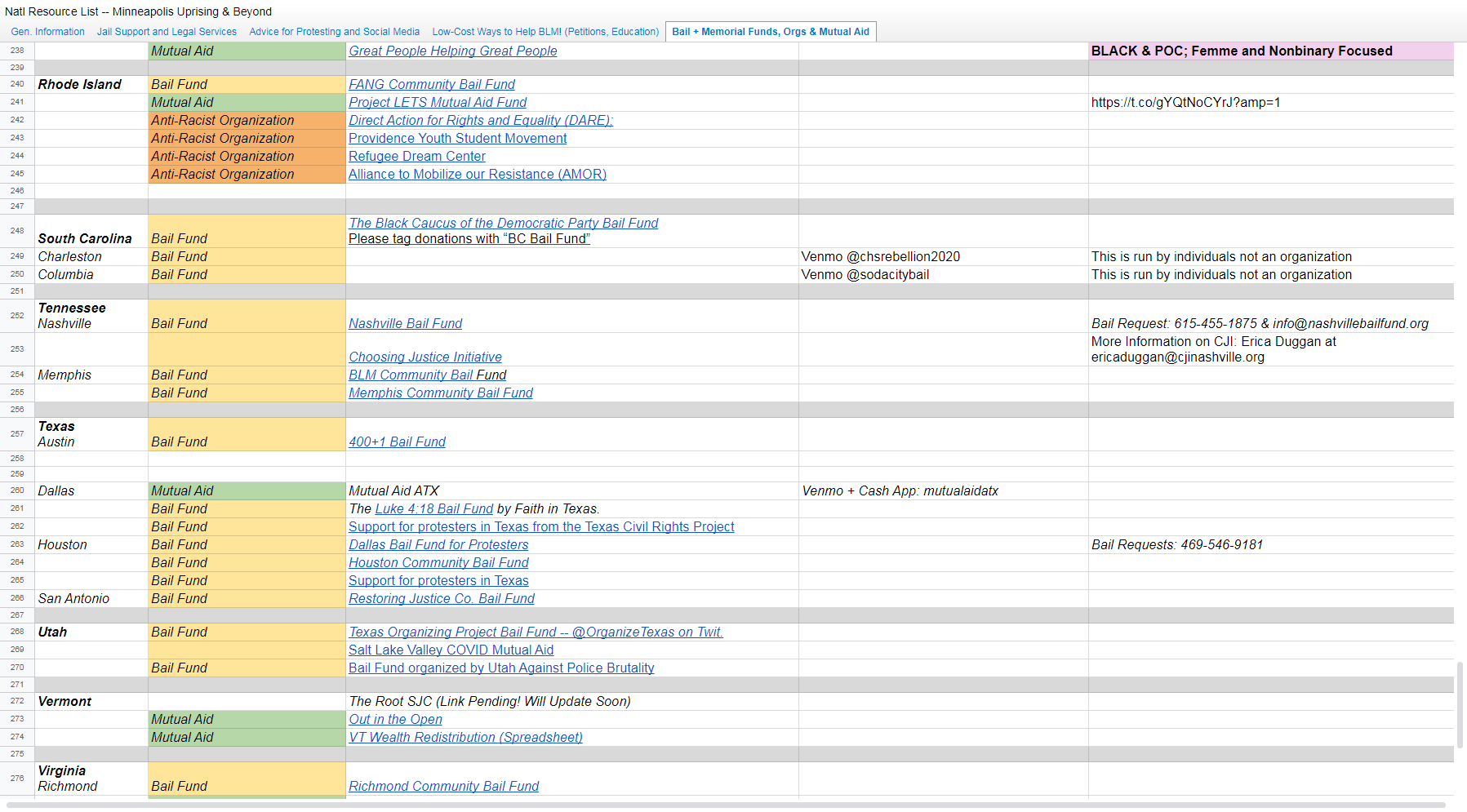Screen dimensions: 1467x812
Task: Open the Texas Civil Rights Project support link
Action: 541,526
